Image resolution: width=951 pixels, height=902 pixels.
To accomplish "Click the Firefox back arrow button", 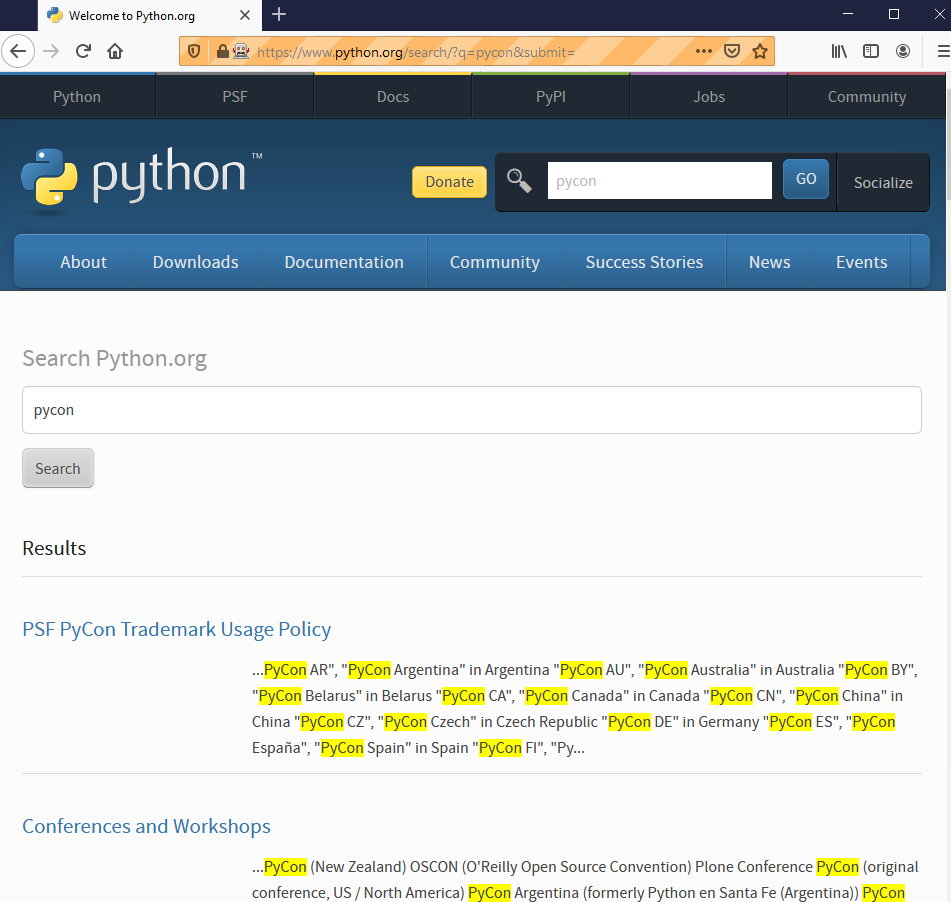I will [x=19, y=51].
